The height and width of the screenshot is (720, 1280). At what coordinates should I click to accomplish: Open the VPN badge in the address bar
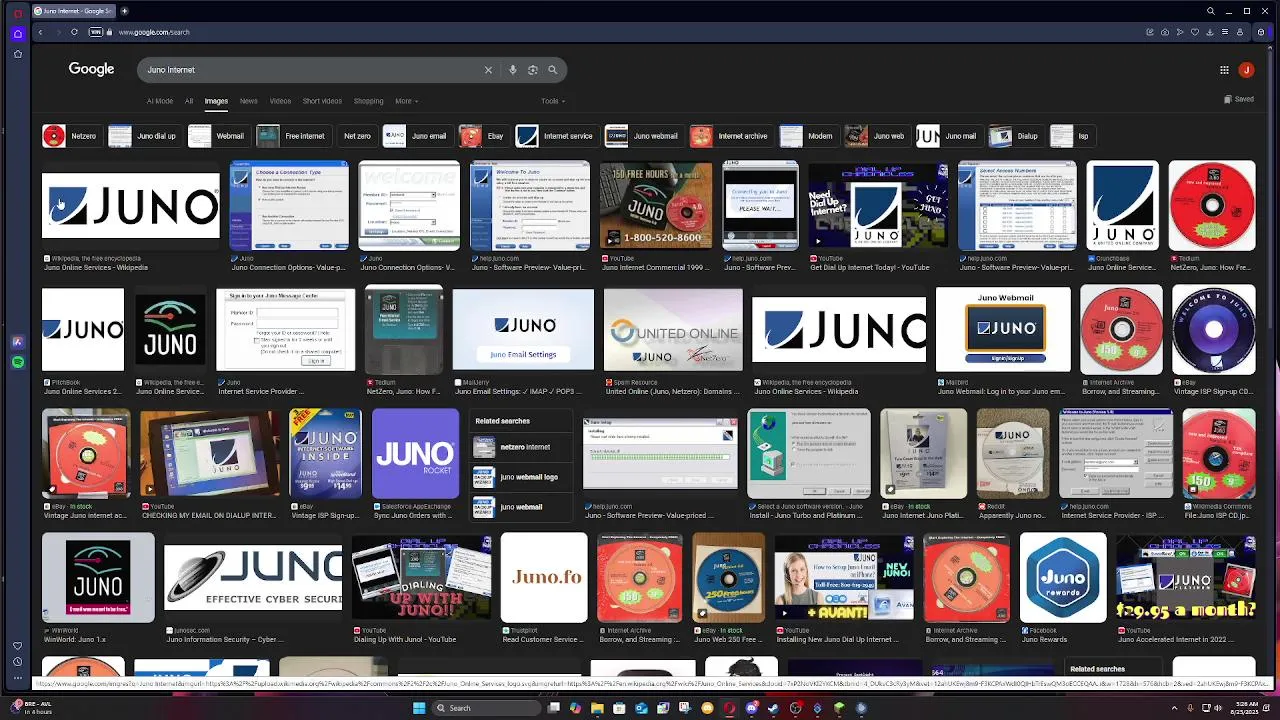96,32
